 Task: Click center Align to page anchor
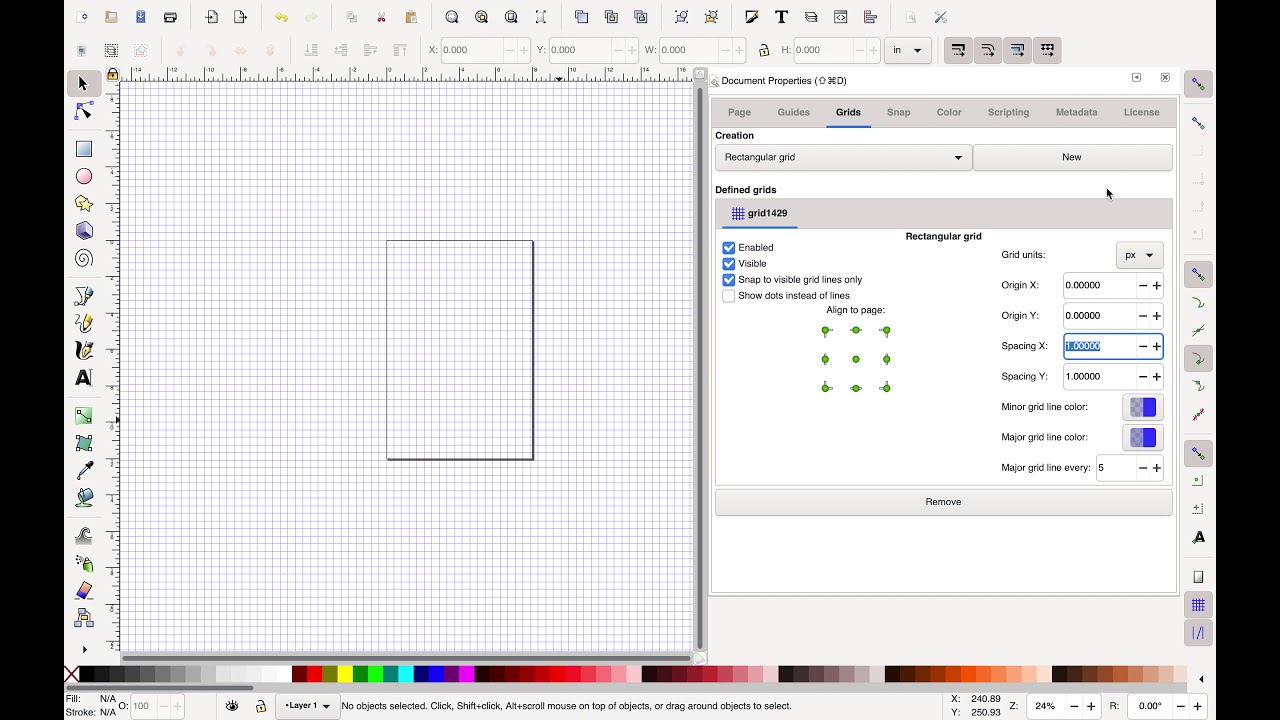tap(856, 359)
